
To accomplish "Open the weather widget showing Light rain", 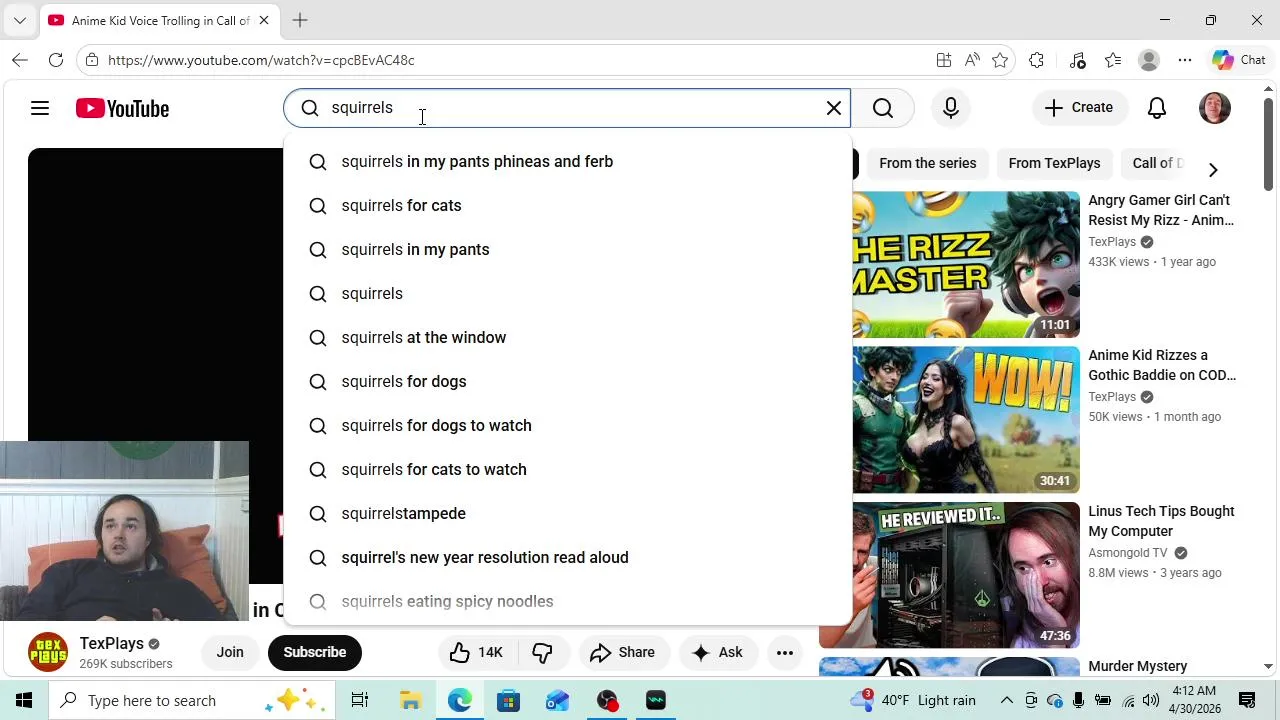I will pos(913,700).
